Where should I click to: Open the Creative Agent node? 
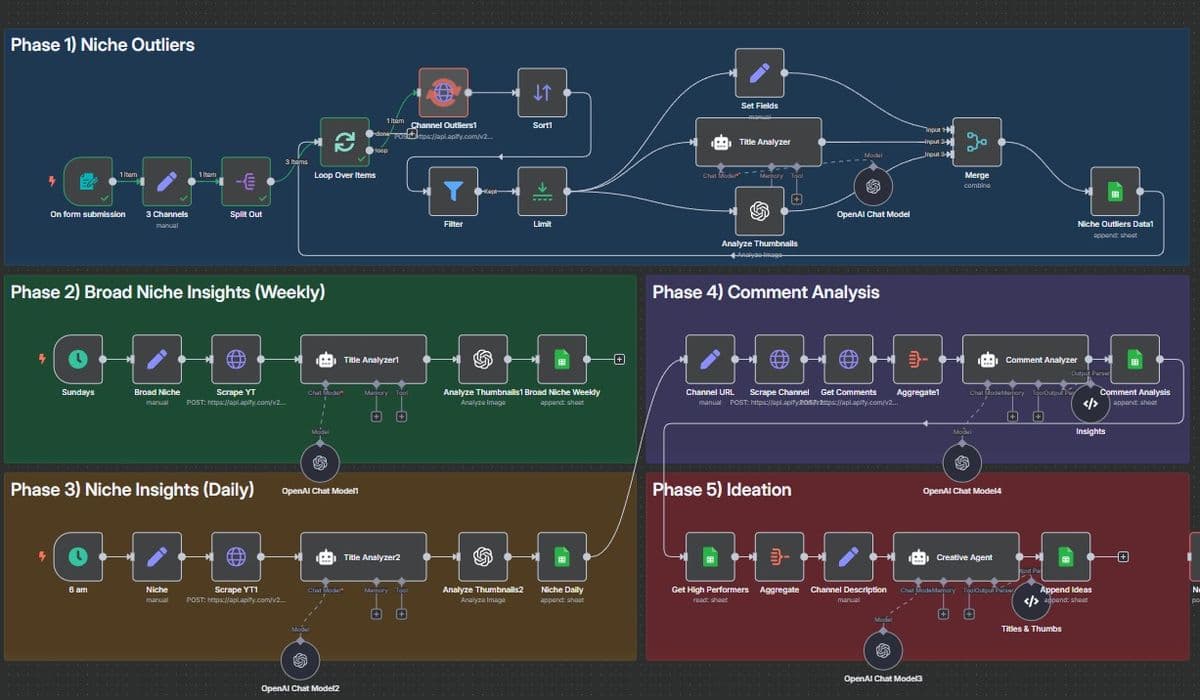(x=956, y=557)
